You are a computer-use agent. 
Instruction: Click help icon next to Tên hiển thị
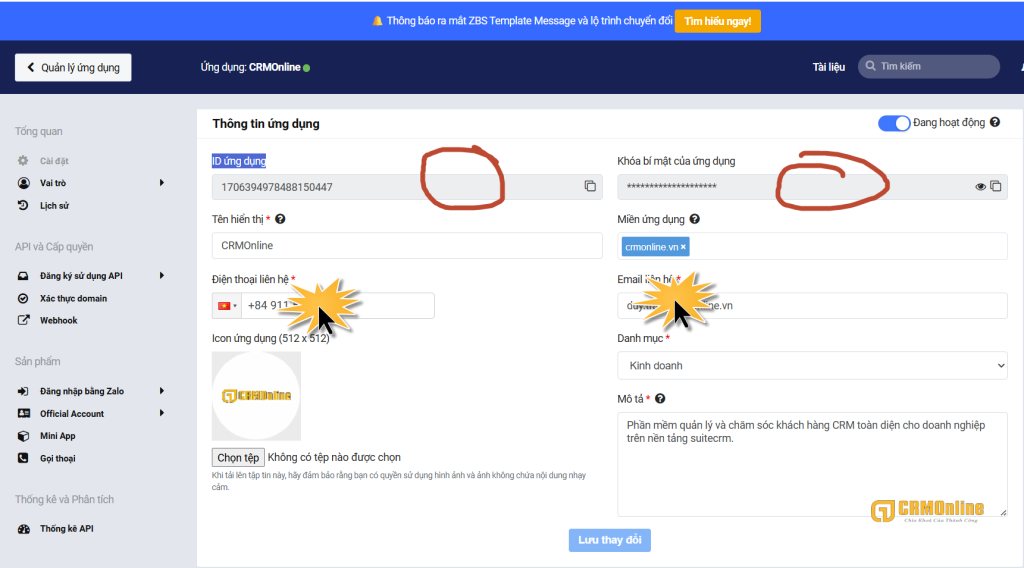coord(280,219)
